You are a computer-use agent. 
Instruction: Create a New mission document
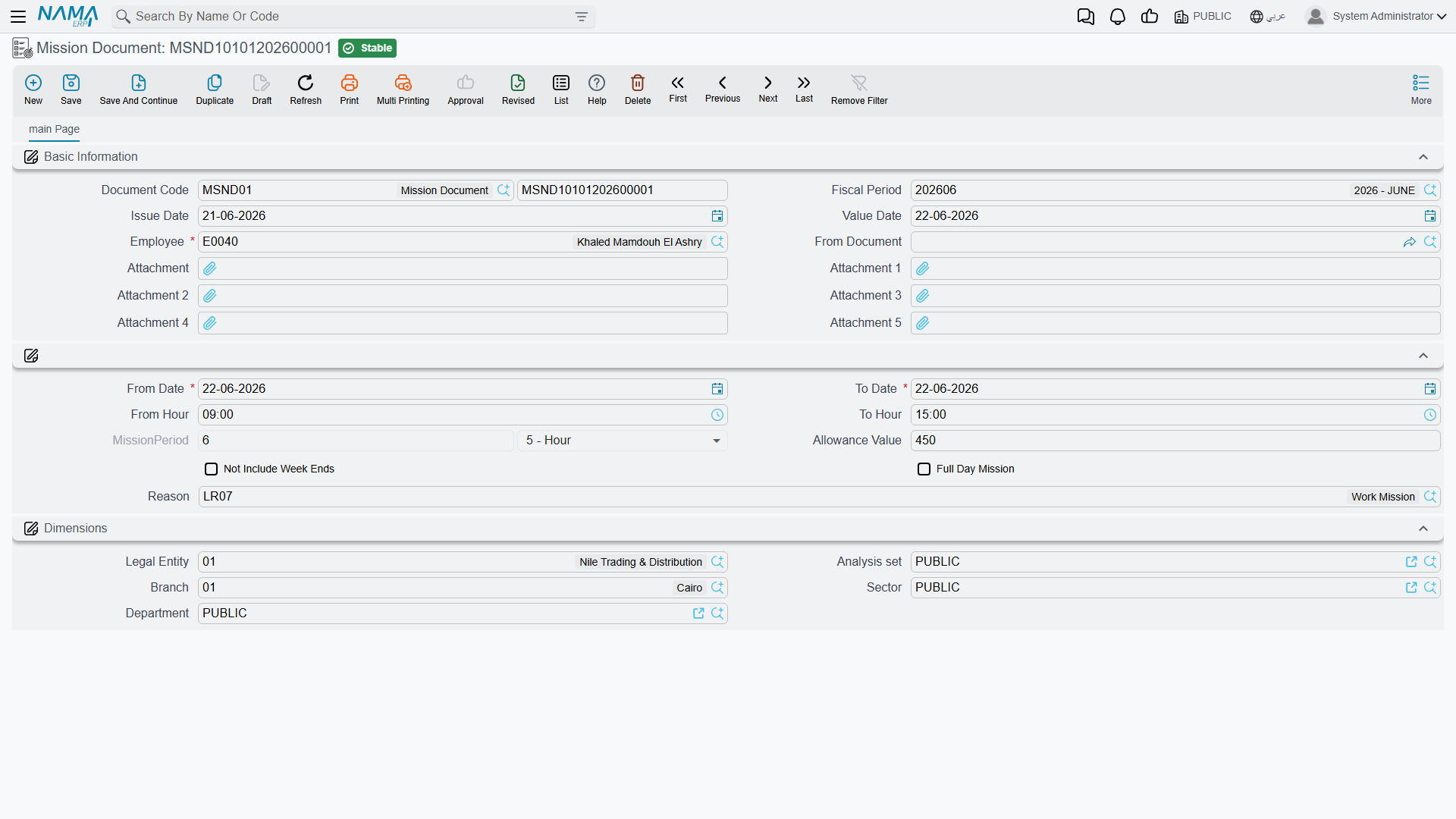click(x=33, y=89)
